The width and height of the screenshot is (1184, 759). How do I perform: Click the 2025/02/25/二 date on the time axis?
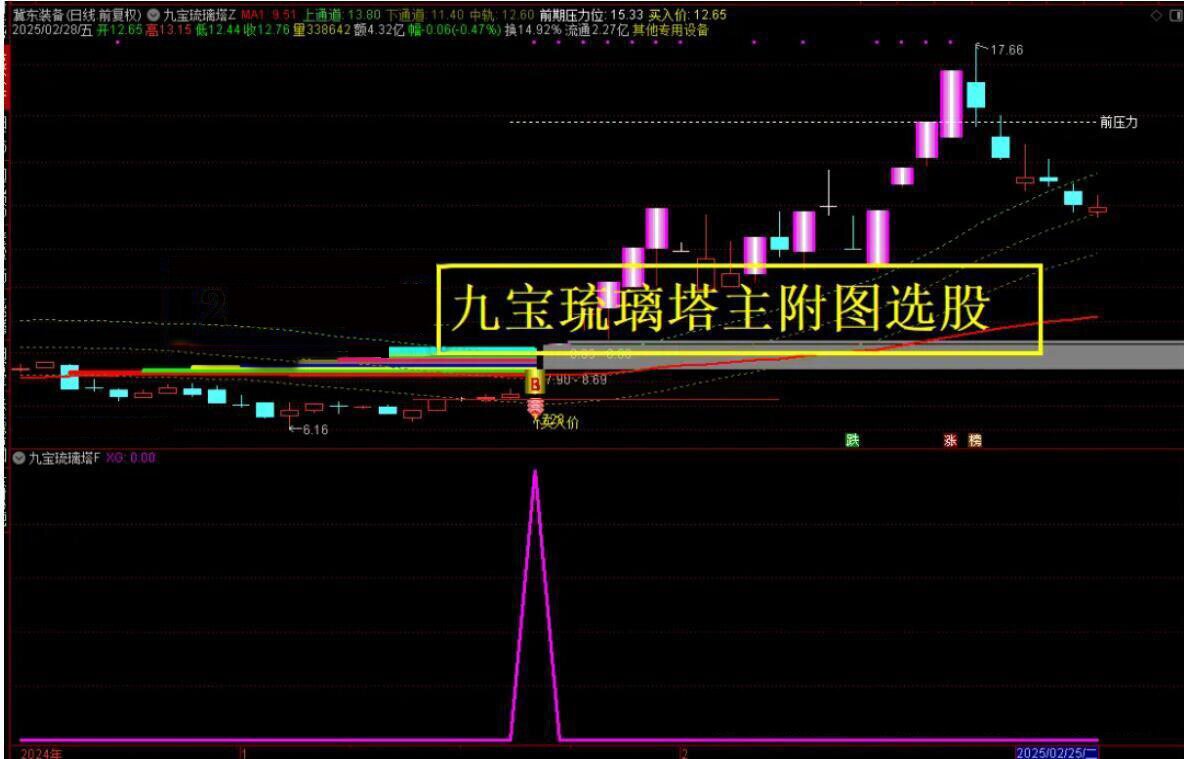pyautogui.click(x=1056, y=753)
